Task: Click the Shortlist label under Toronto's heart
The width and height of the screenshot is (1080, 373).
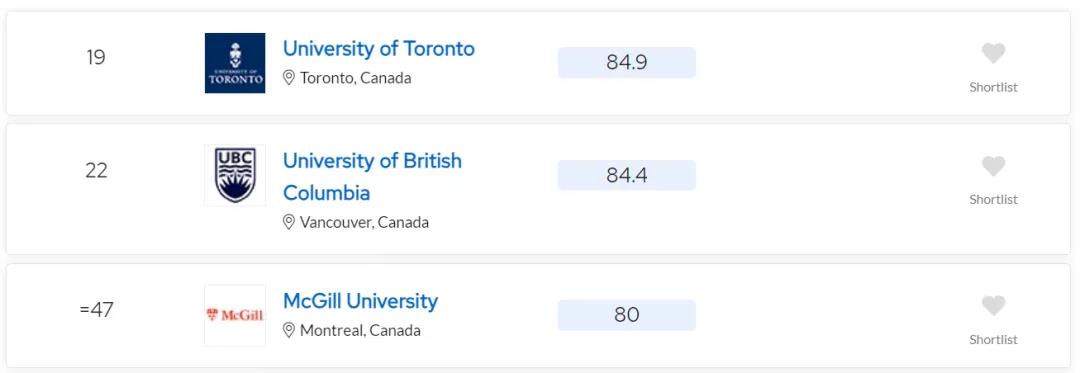Action: tap(993, 87)
